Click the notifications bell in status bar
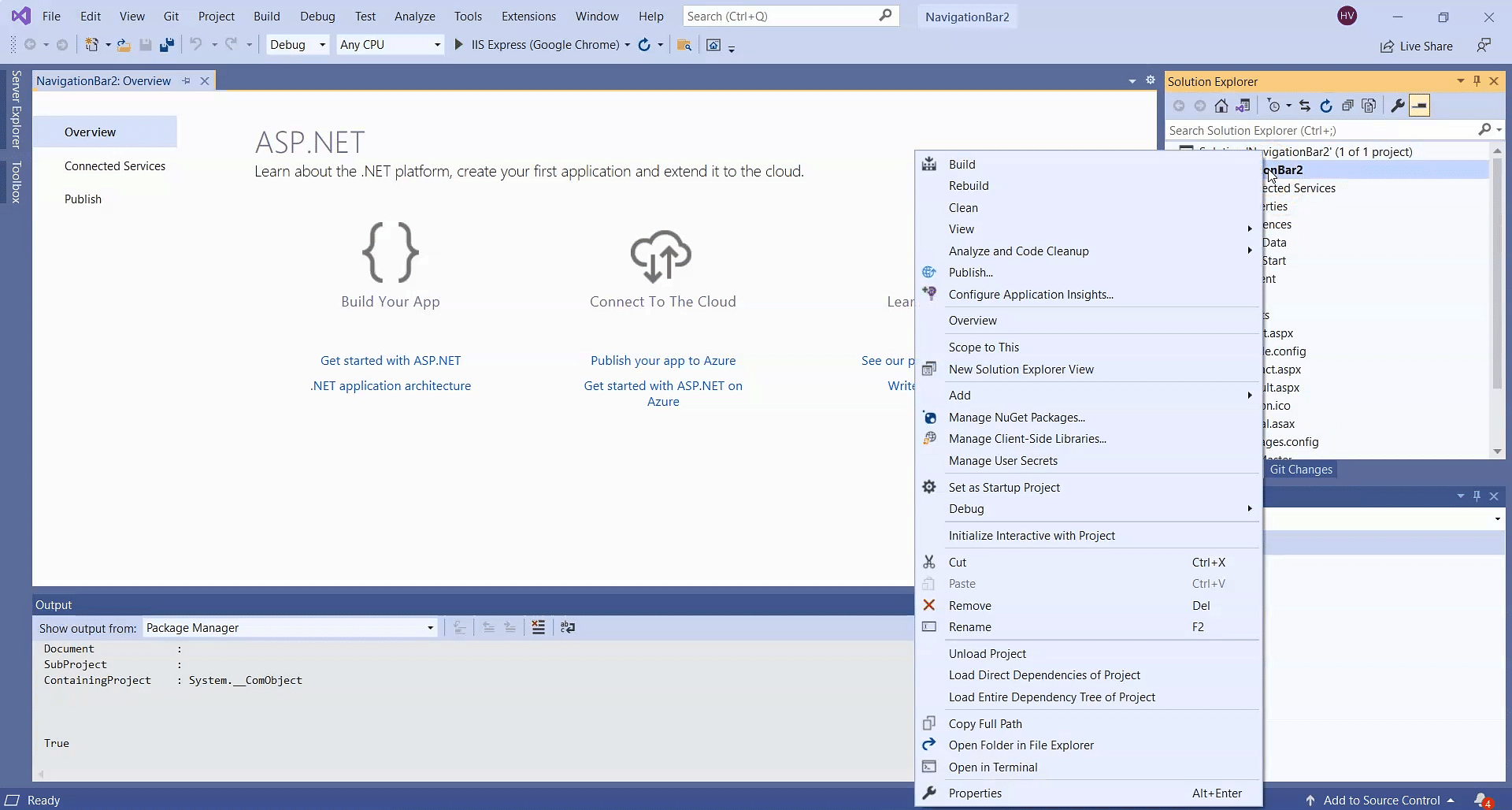 [x=1483, y=800]
